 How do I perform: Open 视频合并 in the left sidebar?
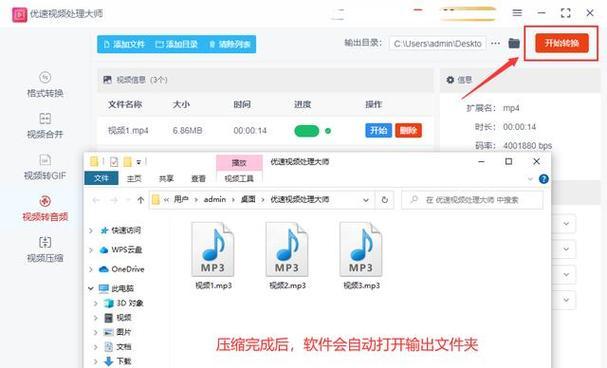(45, 126)
